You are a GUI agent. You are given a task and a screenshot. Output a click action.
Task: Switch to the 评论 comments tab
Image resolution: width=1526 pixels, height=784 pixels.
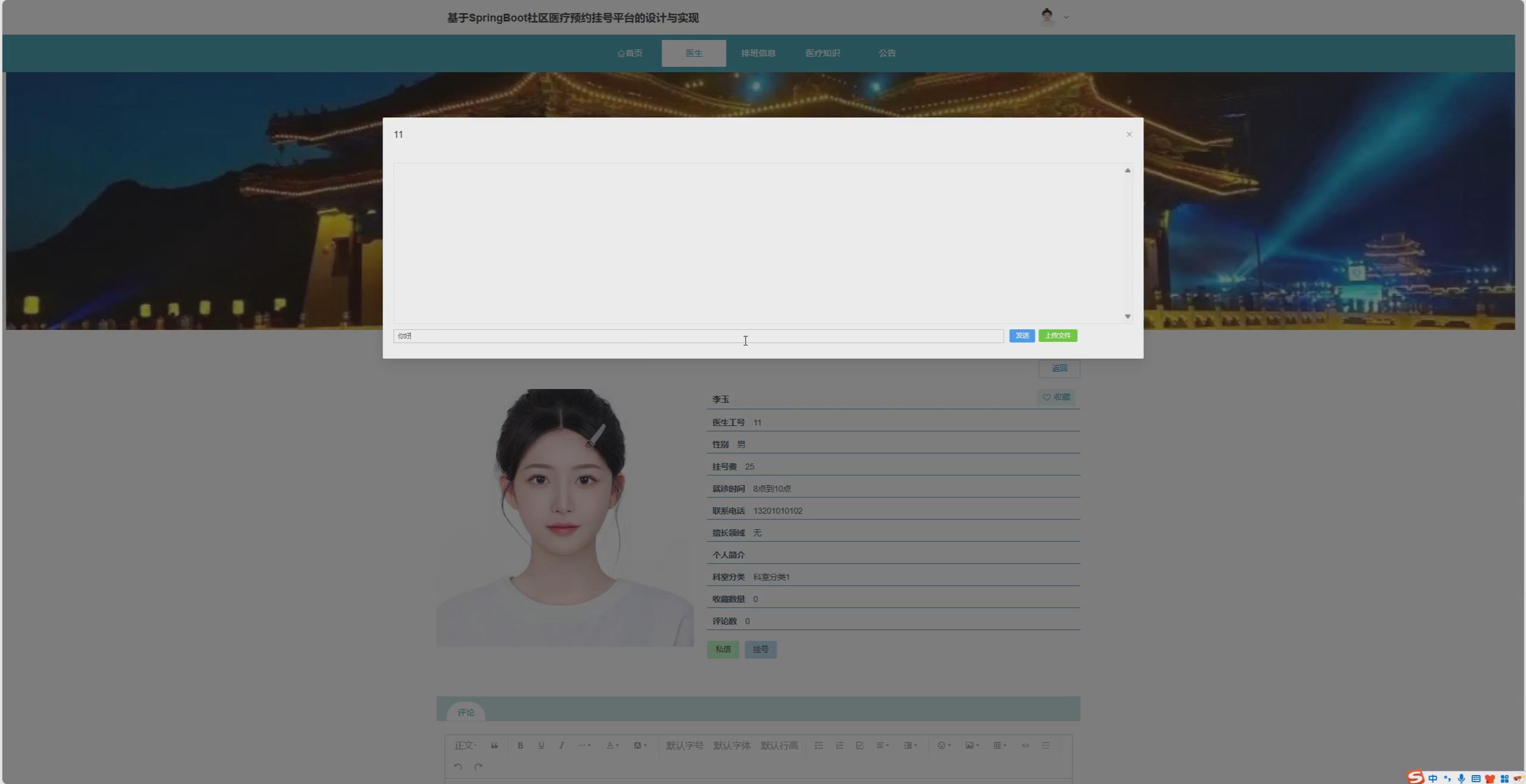(466, 712)
